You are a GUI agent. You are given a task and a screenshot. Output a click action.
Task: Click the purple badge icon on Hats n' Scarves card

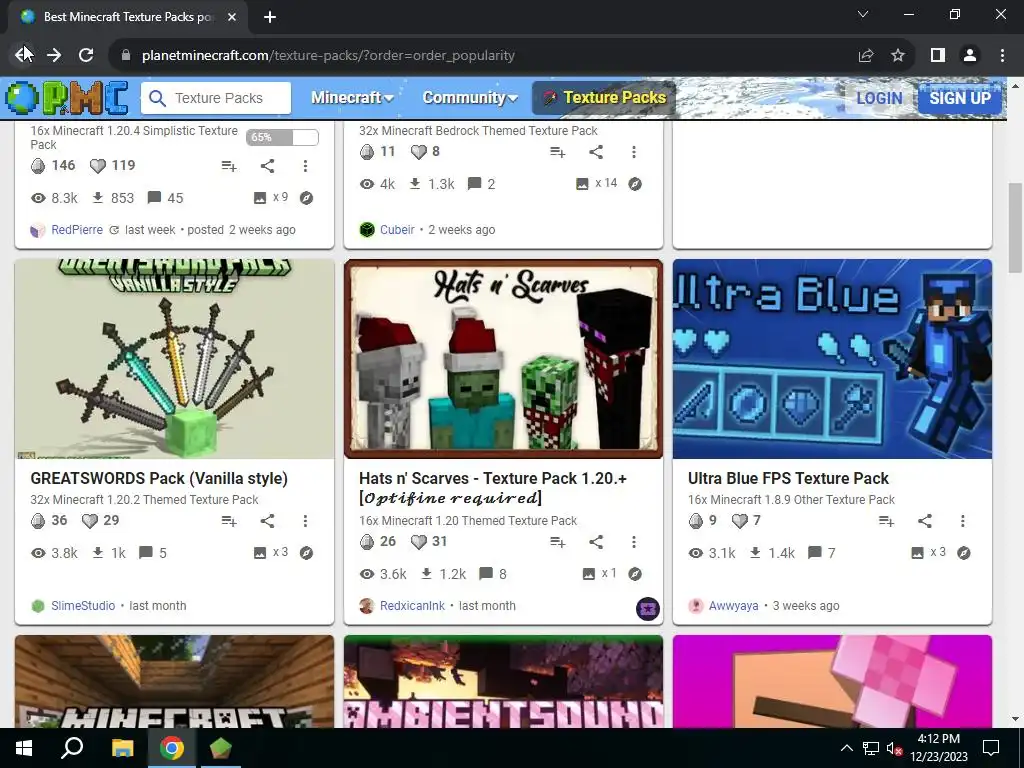[648, 609]
